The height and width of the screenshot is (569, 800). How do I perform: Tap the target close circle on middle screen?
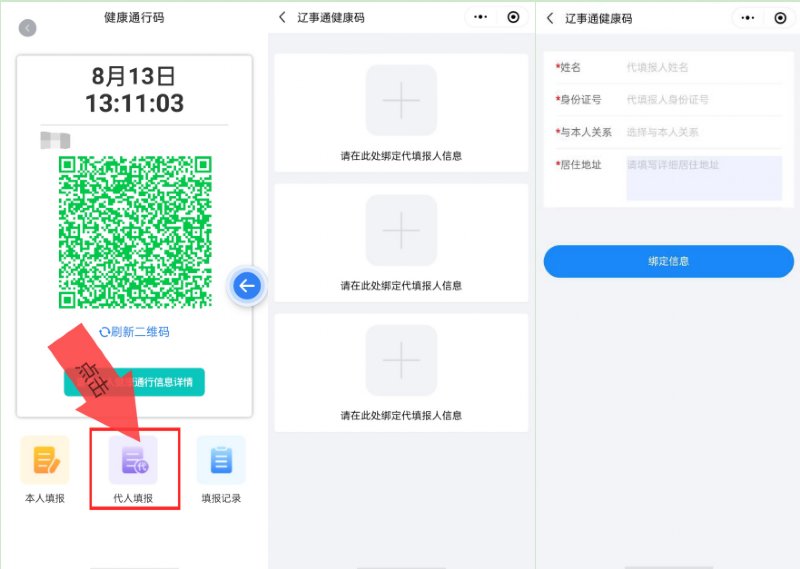(x=513, y=17)
